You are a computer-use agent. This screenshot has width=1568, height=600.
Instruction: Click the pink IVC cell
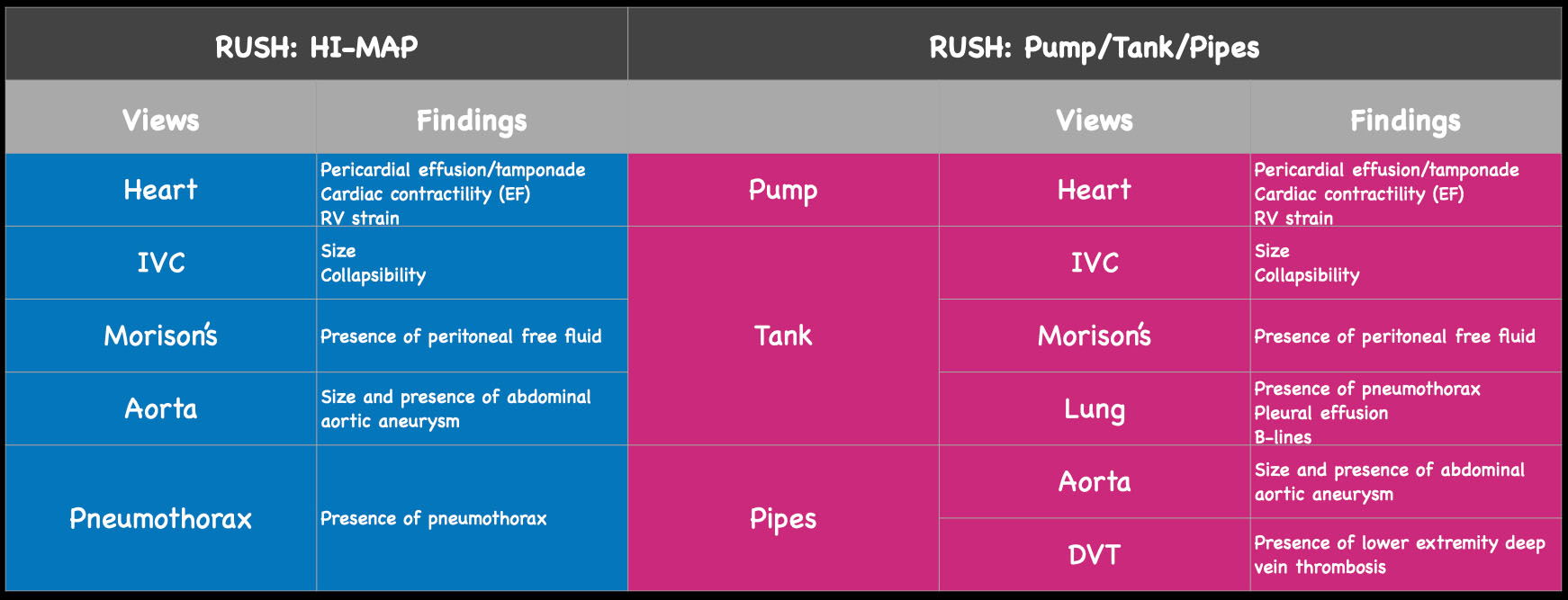coord(1094,263)
